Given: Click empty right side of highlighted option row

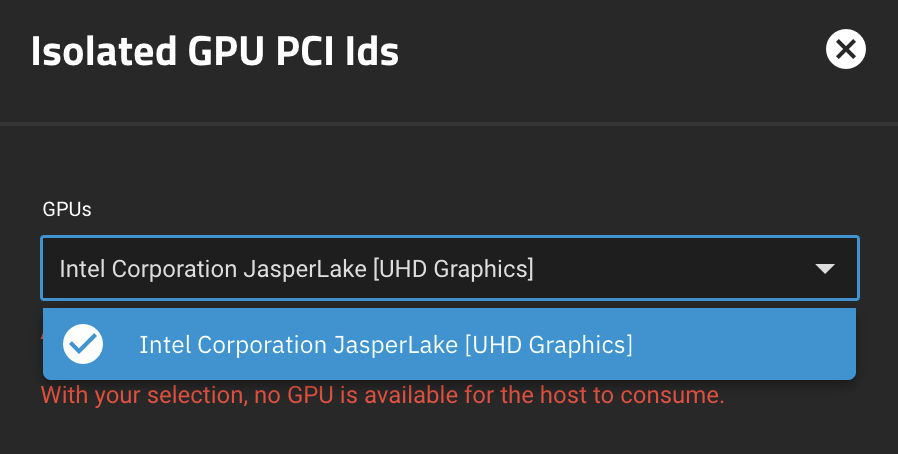Looking at the screenshot, I should (745, 344).
